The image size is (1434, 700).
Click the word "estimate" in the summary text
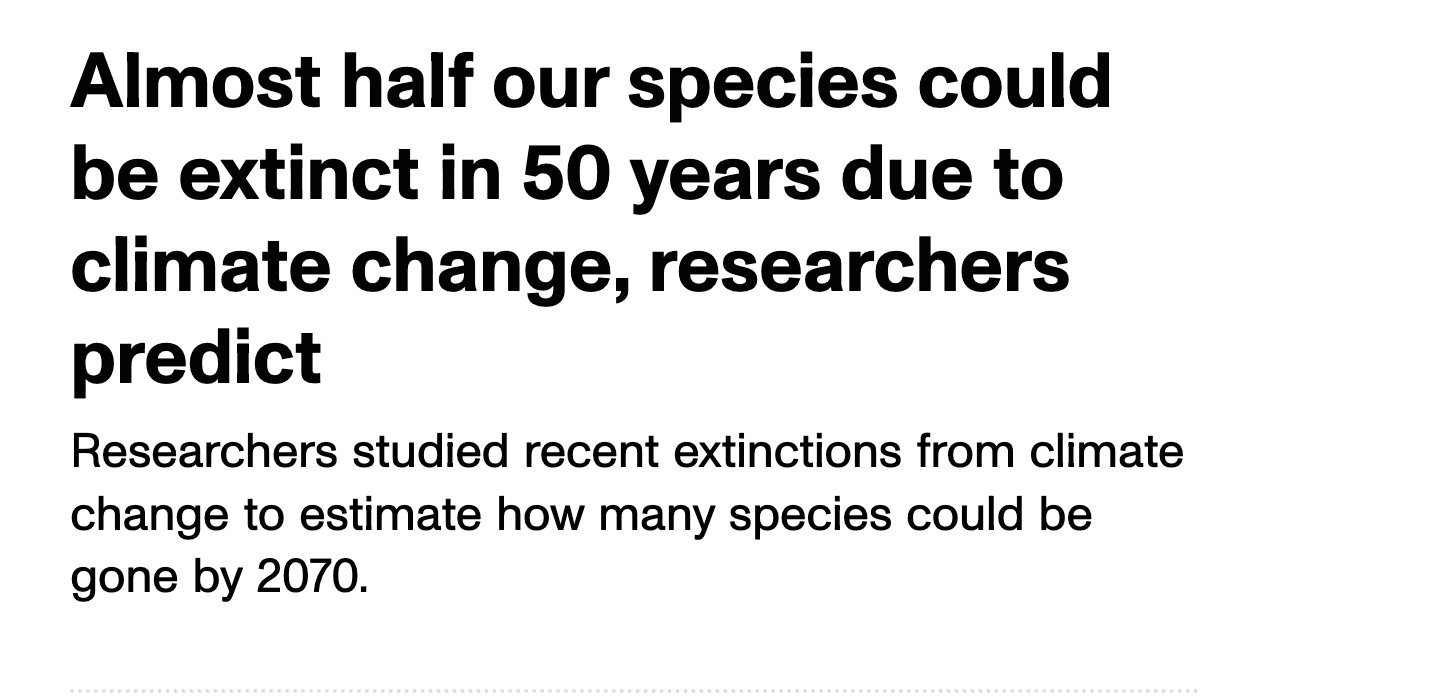(391, 515)
